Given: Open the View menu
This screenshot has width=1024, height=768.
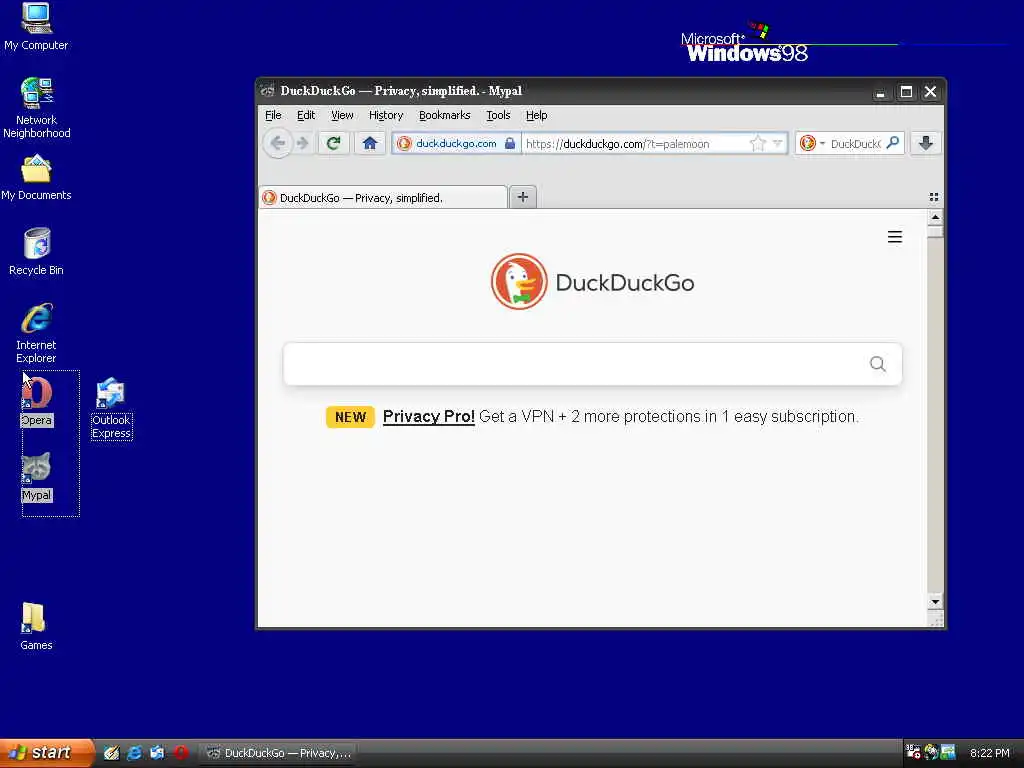Looking at the screenshot, I should click(342, 115).
